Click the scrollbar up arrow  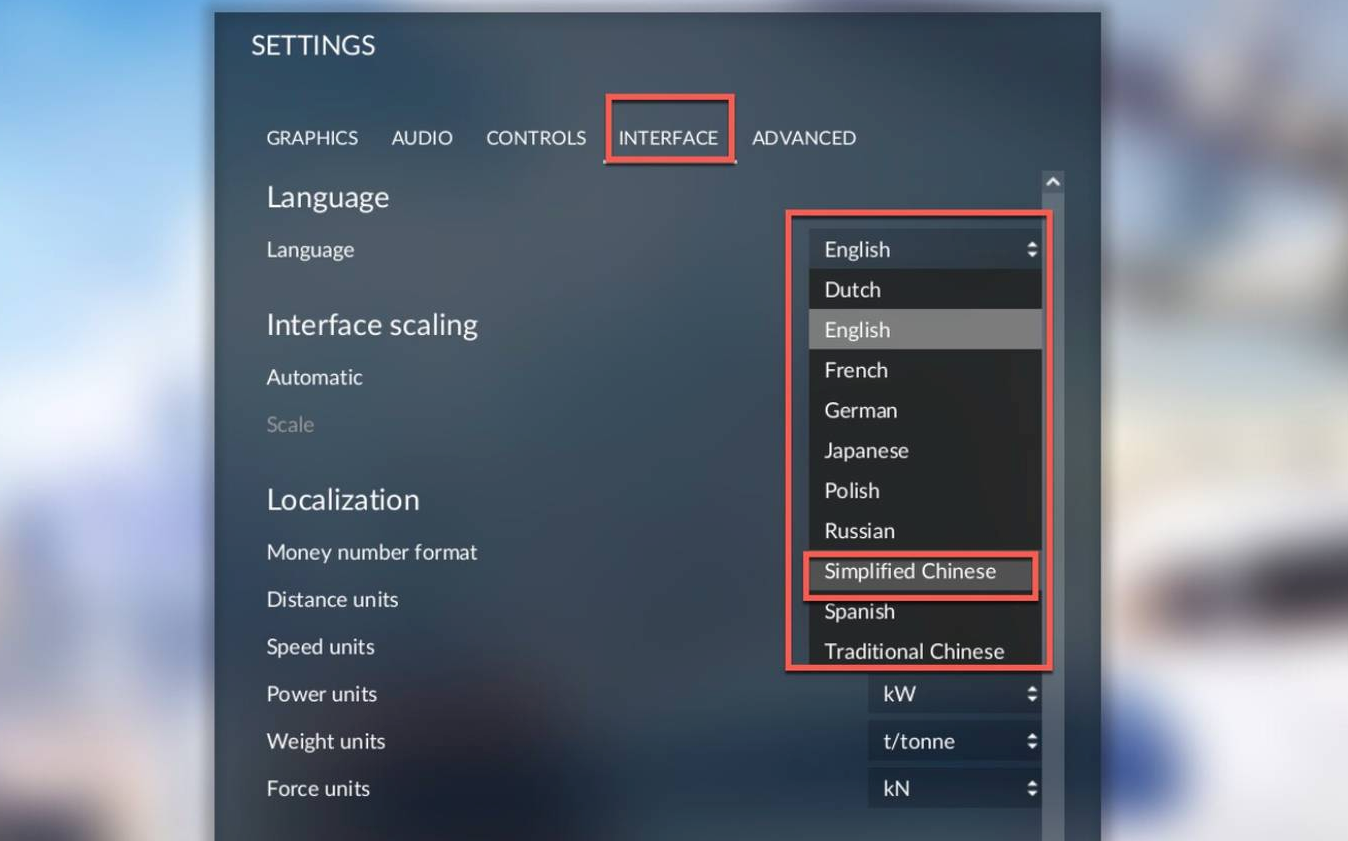point(1052,182)
